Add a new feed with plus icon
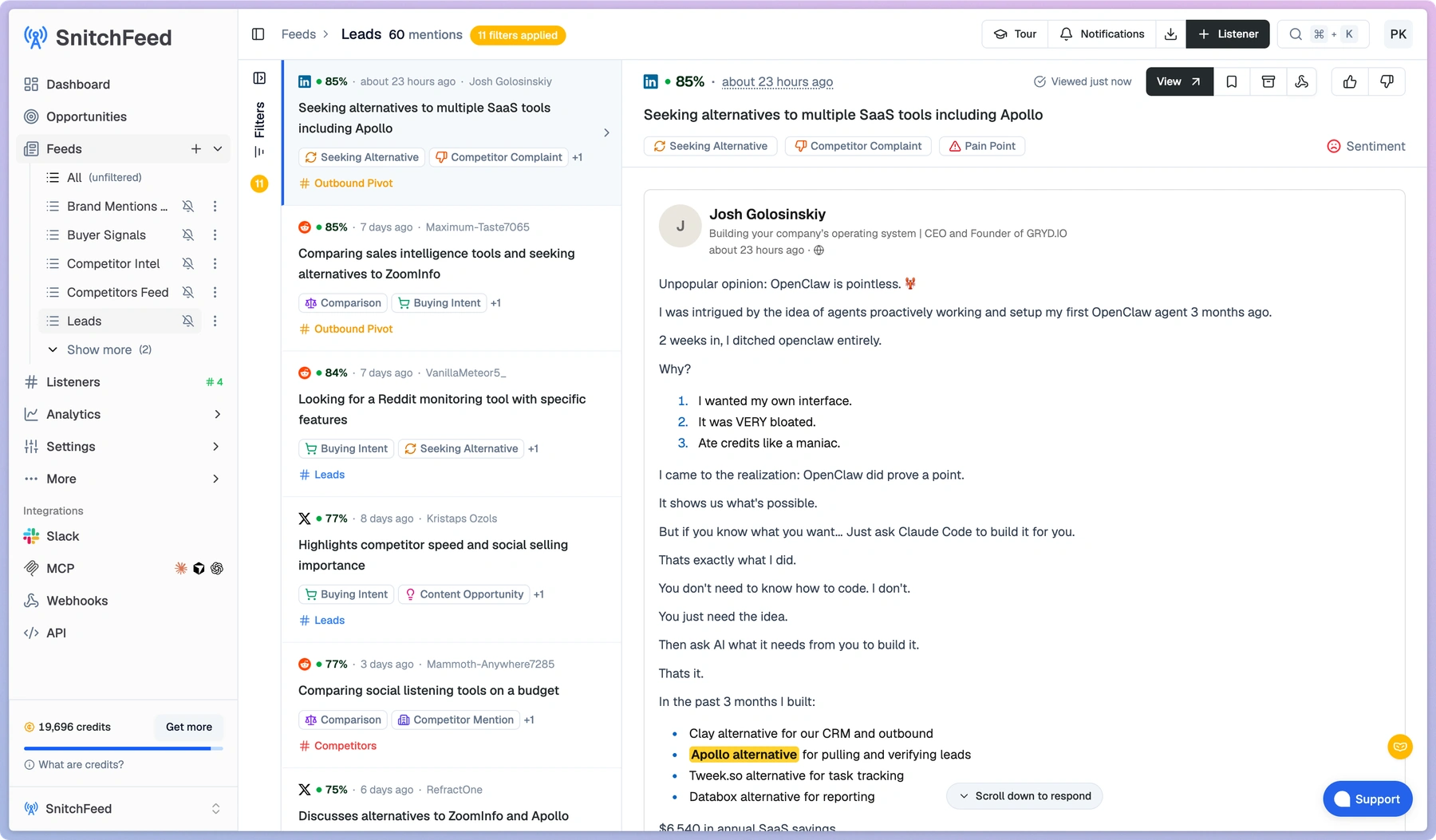 (x=195, y=149)
